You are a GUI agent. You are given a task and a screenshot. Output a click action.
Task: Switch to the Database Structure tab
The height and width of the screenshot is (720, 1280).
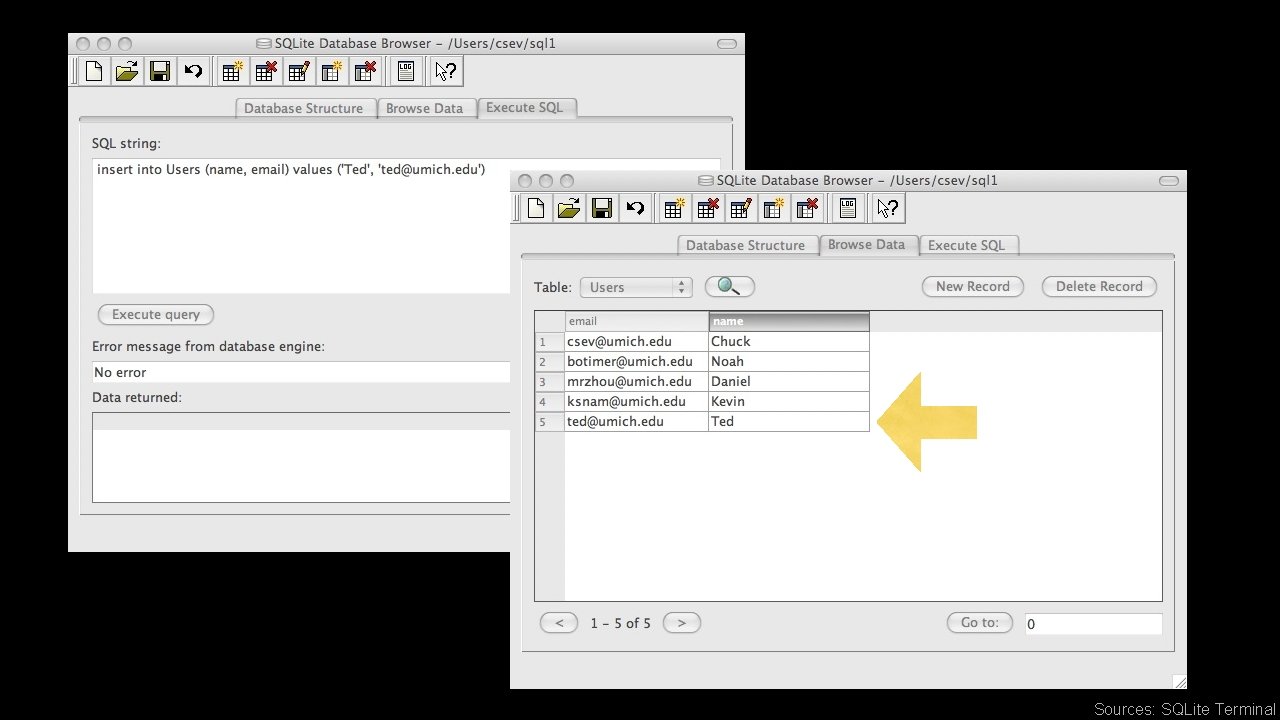(747, 245)
